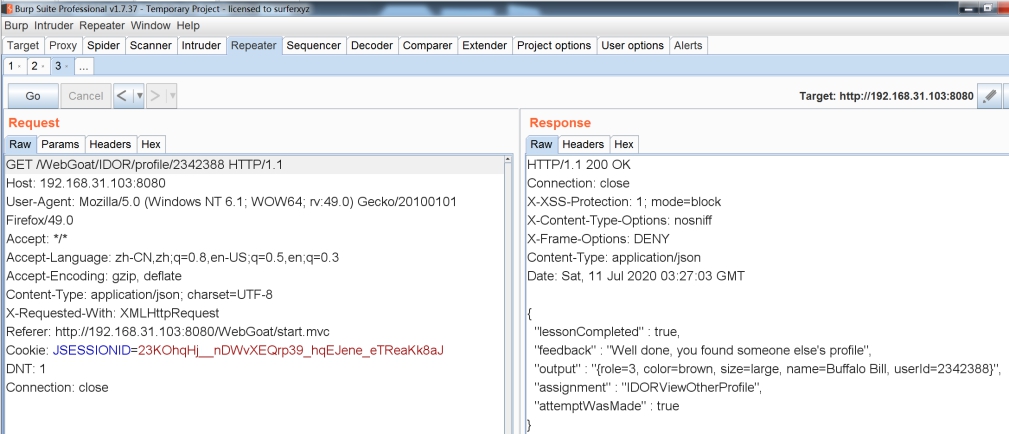
Task: Select the Request Hex tab
Action: [151, 144]
